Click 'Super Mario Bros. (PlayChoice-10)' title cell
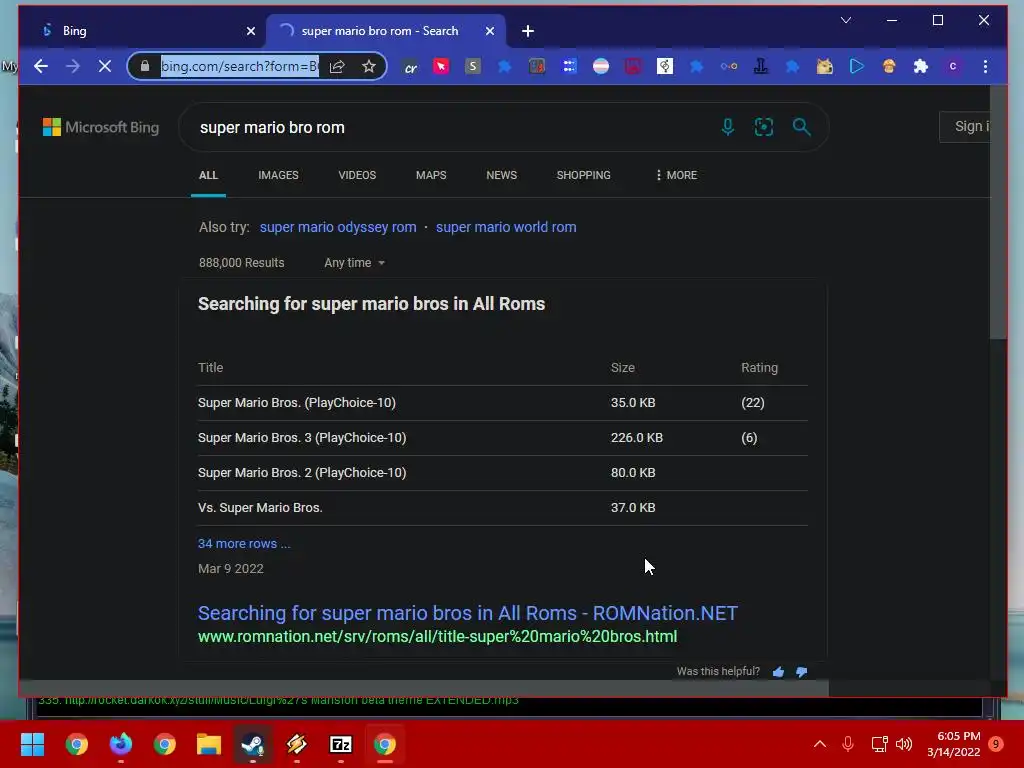 [x=296, y=402]
